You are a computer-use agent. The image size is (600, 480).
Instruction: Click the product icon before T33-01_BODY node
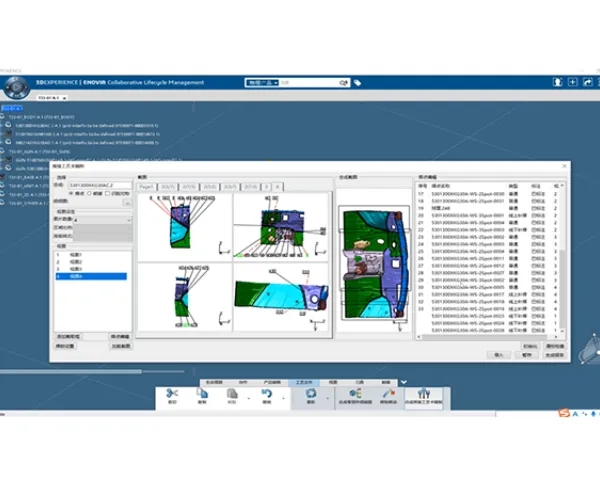point(3,117)
